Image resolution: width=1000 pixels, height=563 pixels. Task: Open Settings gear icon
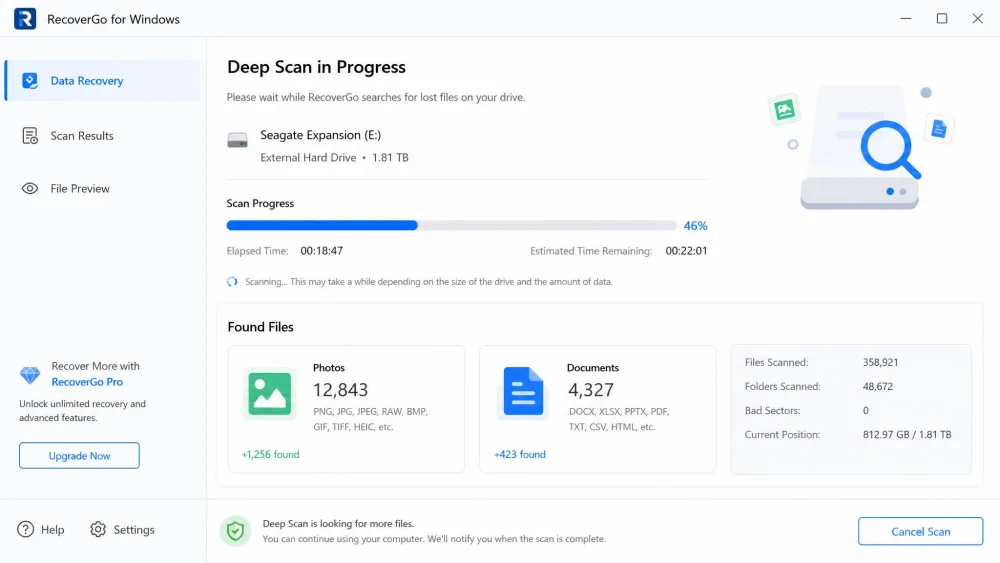click(x=98, y=529)
